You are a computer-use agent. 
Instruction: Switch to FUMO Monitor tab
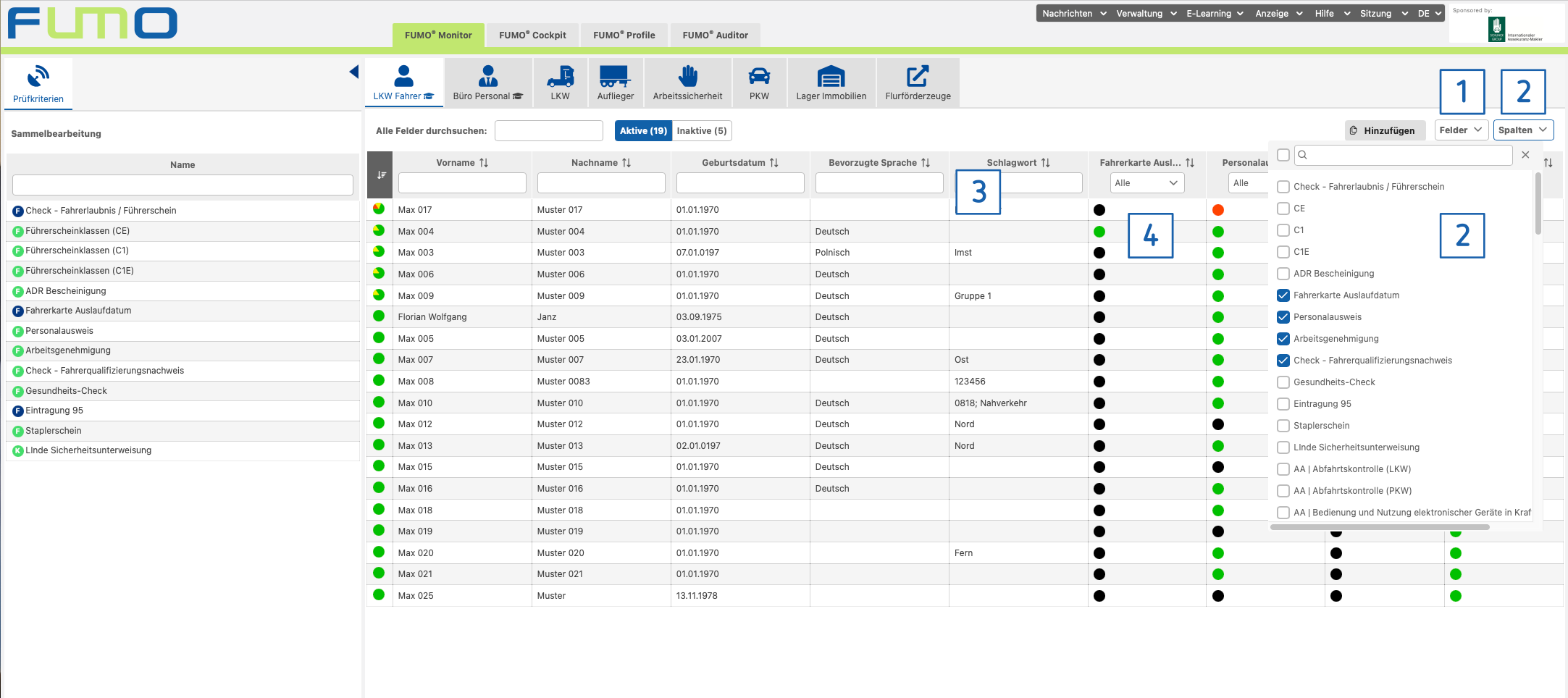point(438,35)
